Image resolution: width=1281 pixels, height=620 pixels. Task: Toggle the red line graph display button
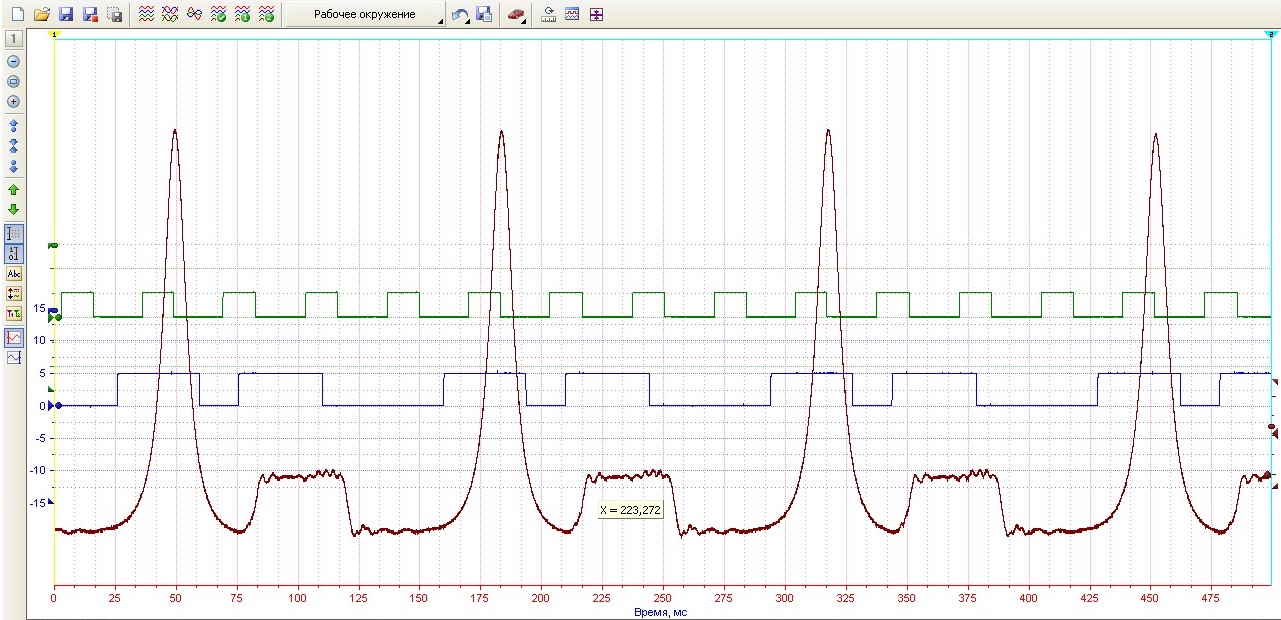pos(14,337)
